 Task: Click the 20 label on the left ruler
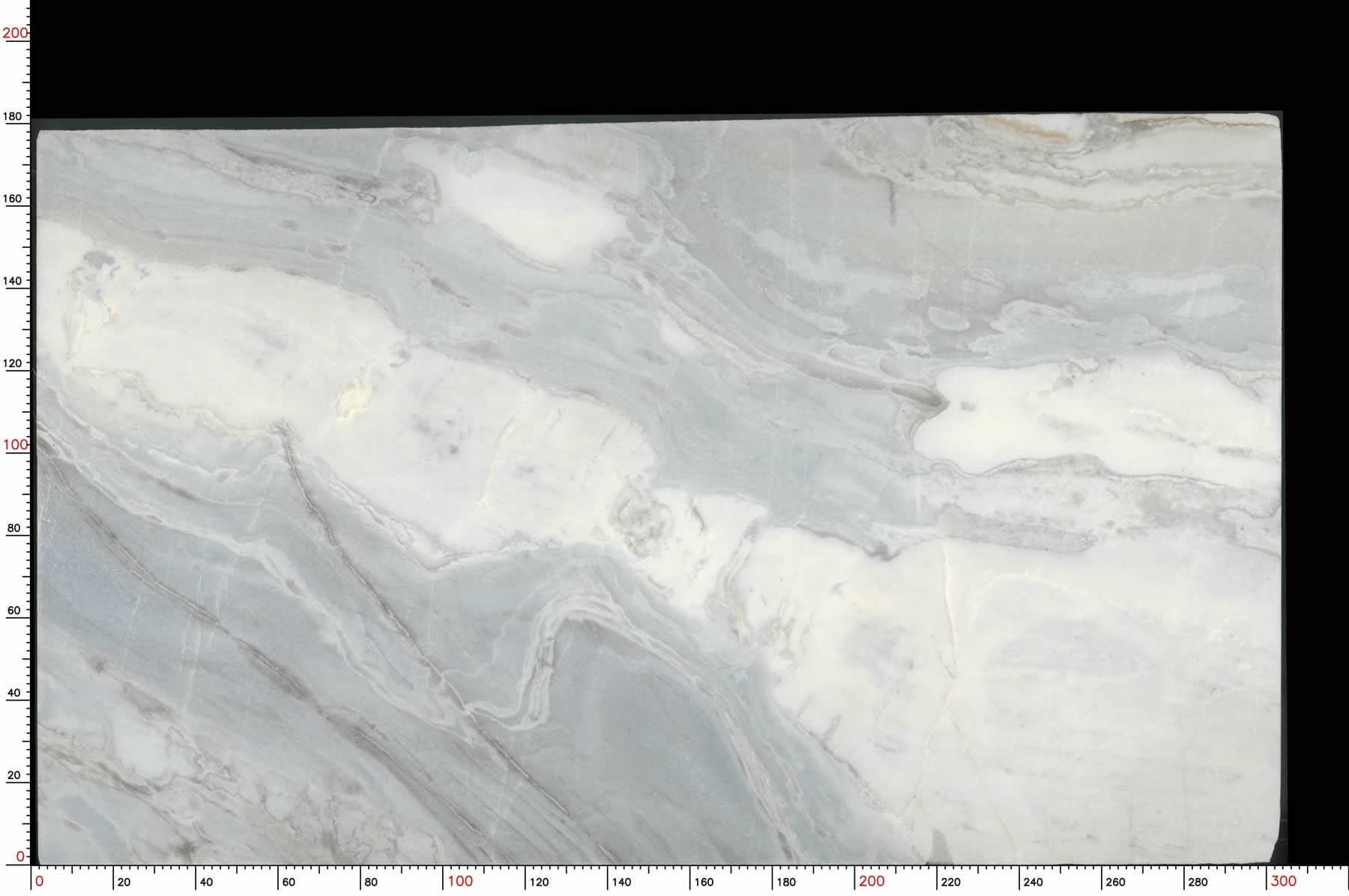click(x=13, y=775)
